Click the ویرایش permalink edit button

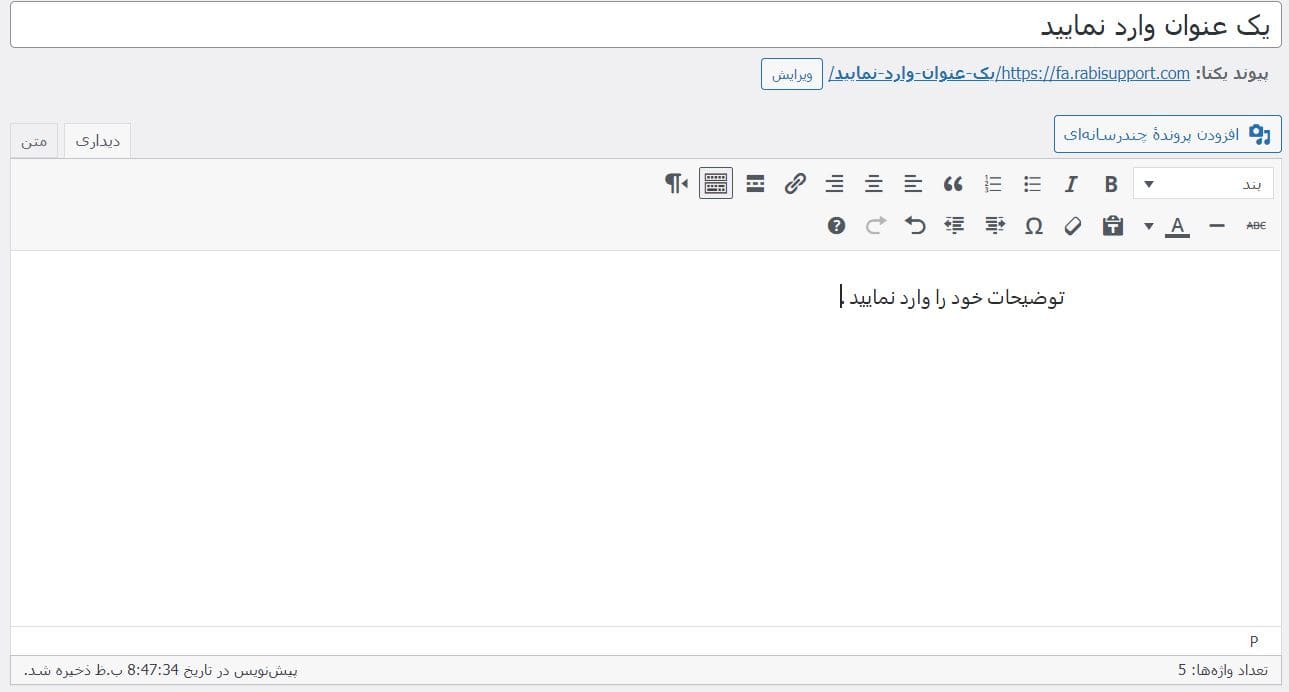click(x=792, y=74)
